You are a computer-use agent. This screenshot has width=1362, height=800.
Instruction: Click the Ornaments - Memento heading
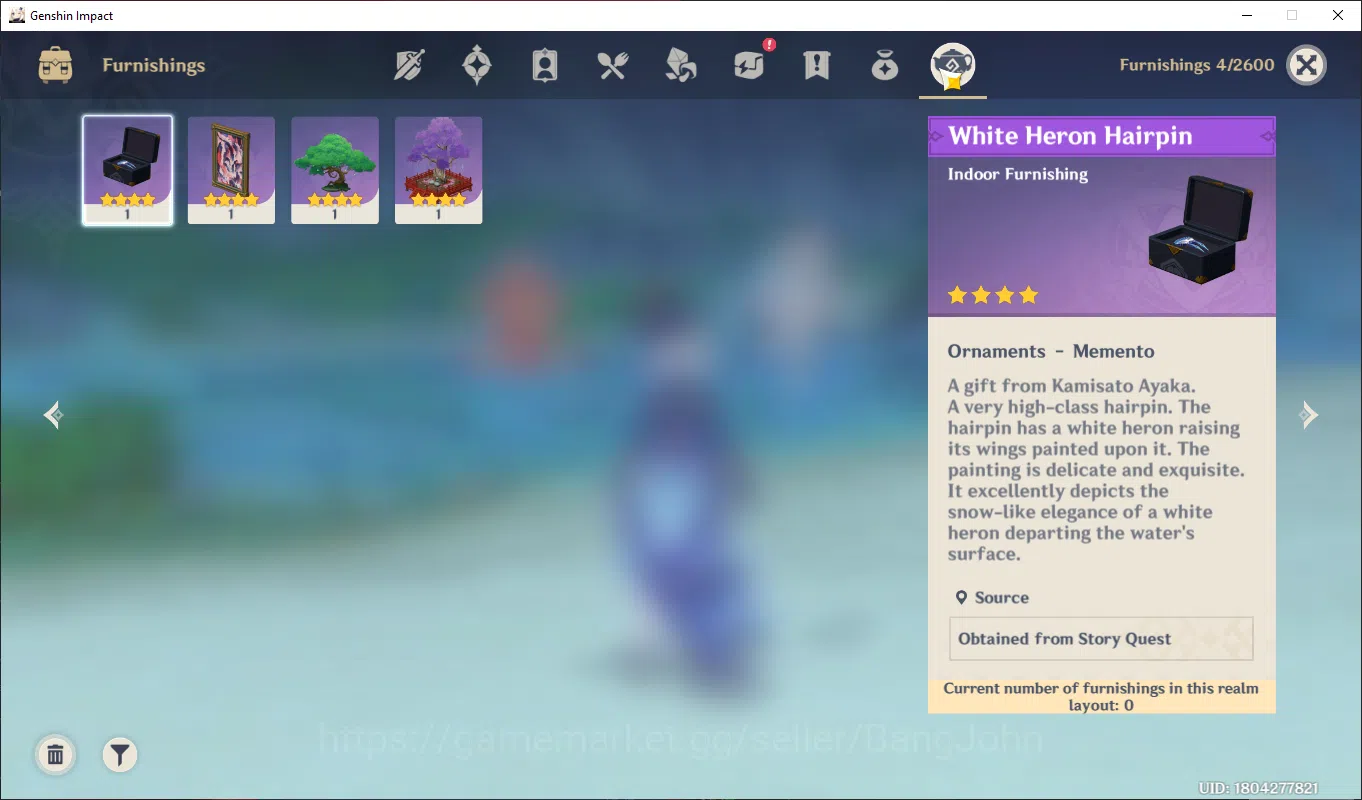(x=1051, y=351)
